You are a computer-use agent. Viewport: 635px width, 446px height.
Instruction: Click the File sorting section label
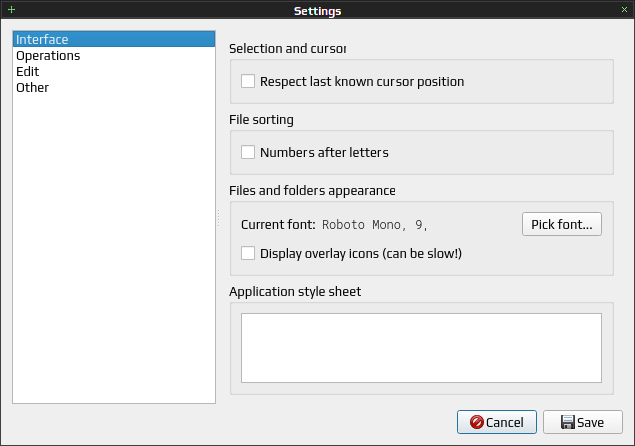(x=261, y=120)
